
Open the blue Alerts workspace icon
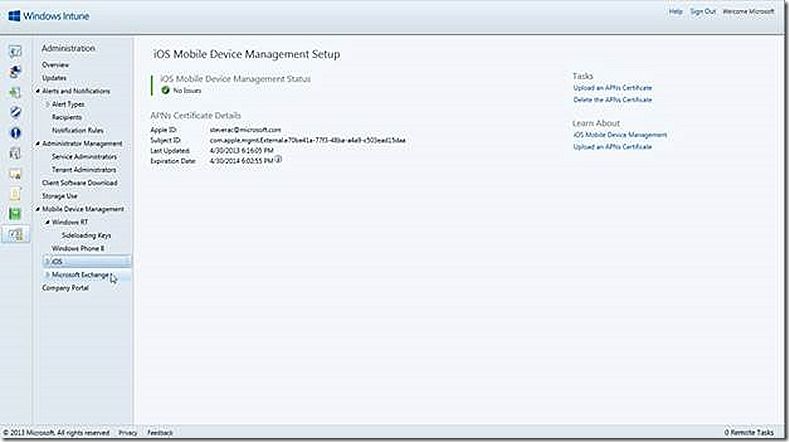(16, 133)
